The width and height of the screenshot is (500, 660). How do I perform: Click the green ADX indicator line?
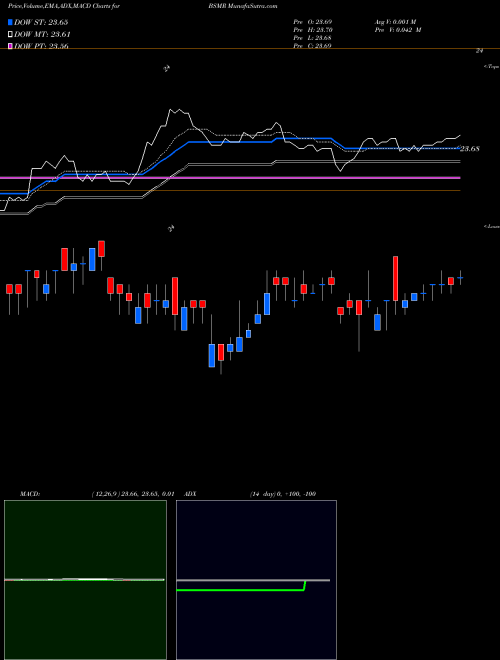(240, 590)
